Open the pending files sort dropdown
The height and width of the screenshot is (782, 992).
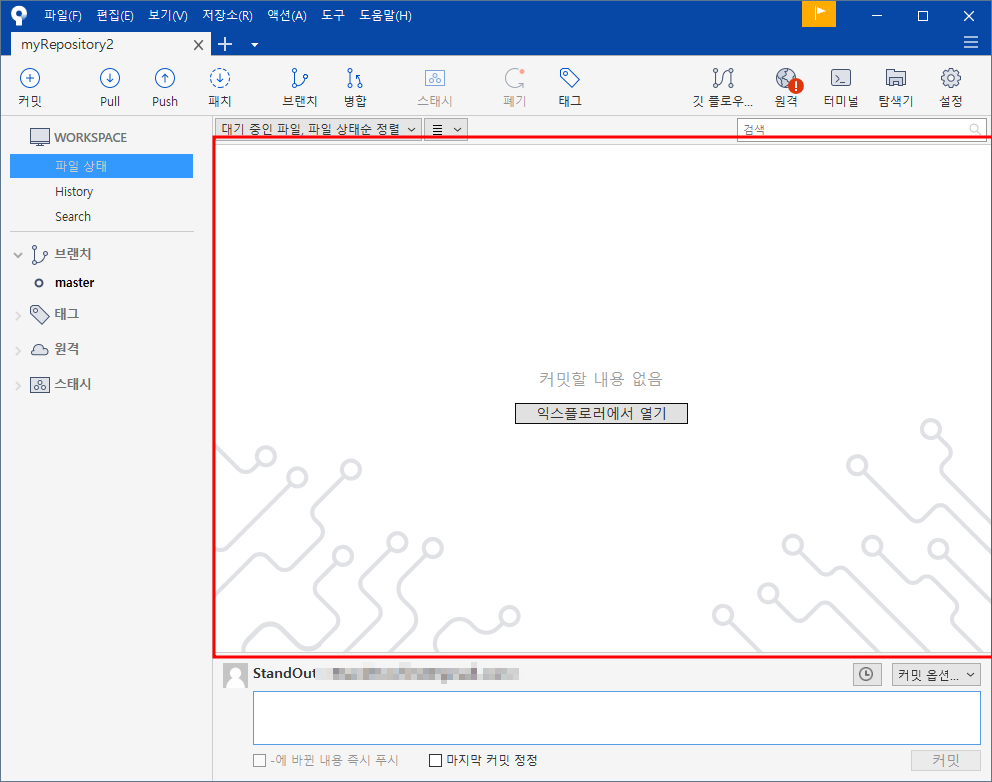tap(318, 129)
